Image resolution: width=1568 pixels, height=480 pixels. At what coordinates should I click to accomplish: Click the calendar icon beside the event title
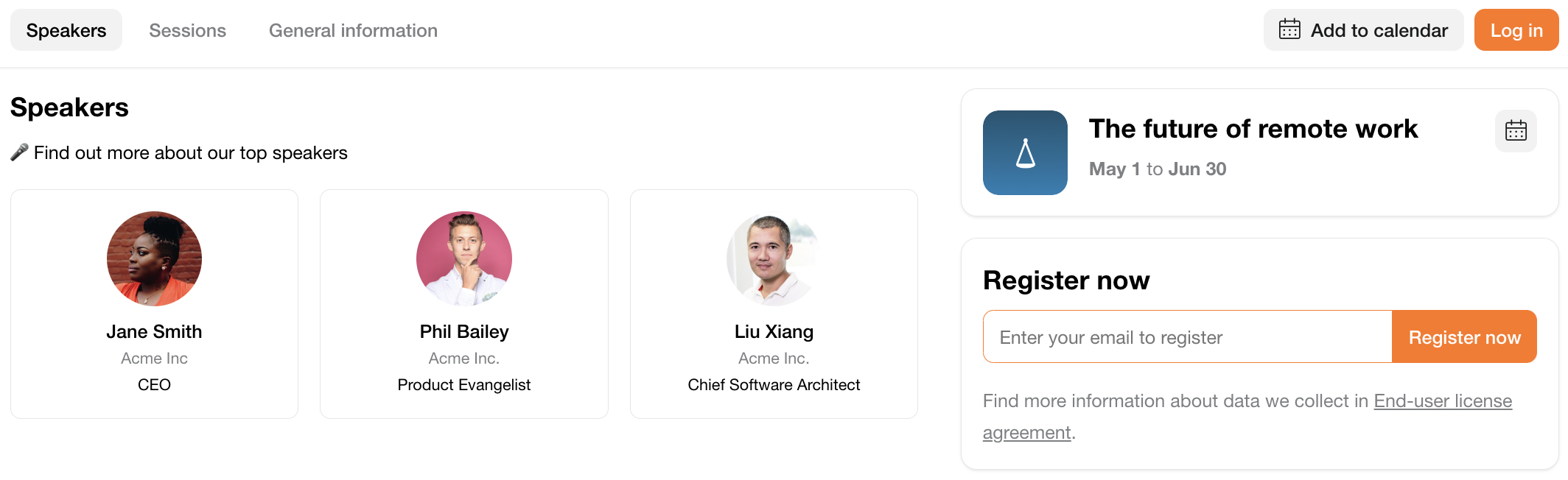pos(1516,131)
